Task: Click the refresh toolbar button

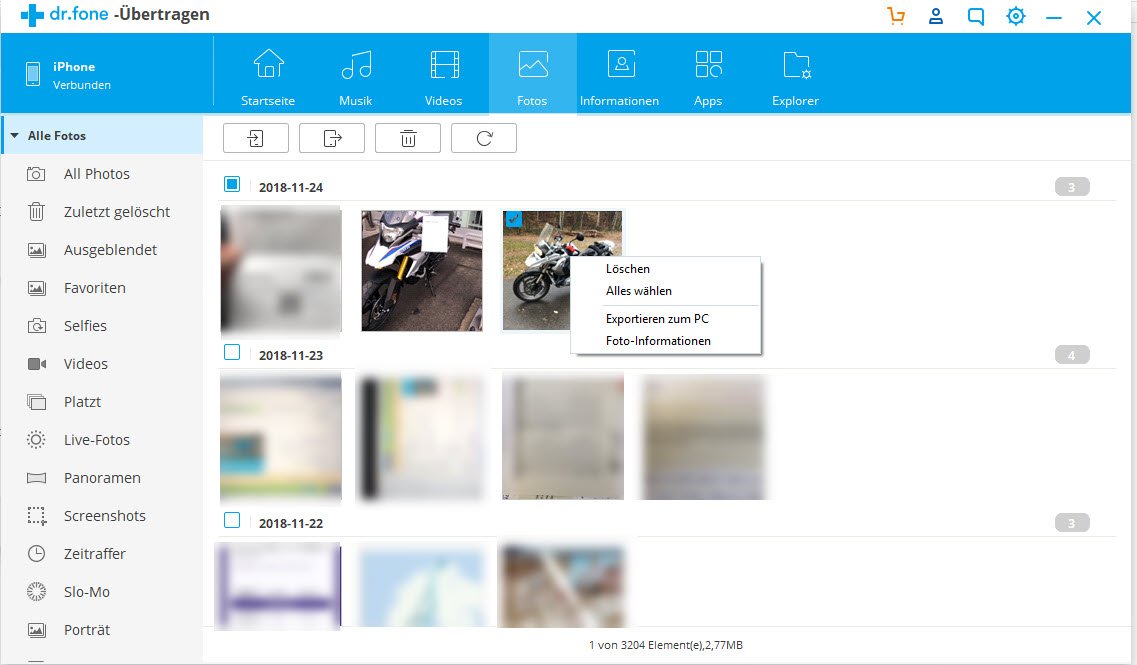Action: (x=484, y=138)
